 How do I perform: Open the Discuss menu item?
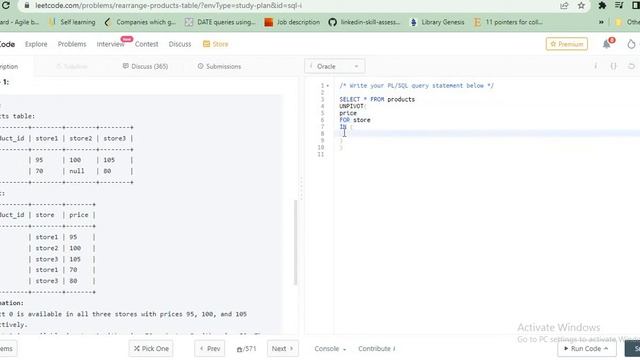pos(180,44)
